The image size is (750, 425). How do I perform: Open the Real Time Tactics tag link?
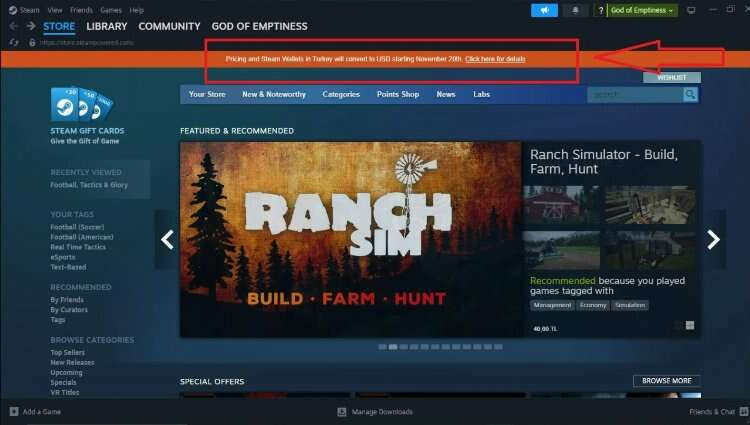(78, 247)
